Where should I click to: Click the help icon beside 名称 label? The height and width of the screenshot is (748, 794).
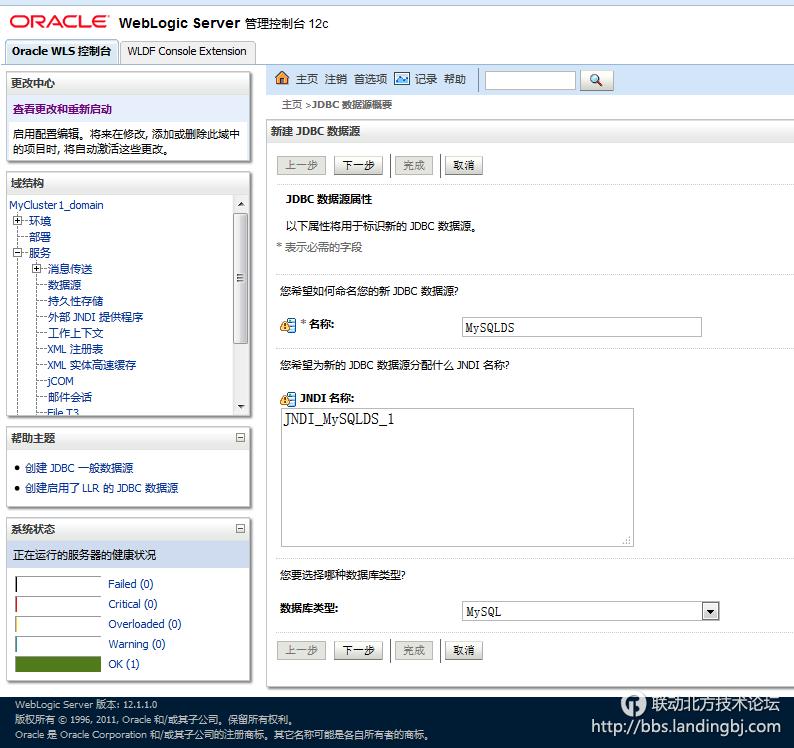coord(288,325)
